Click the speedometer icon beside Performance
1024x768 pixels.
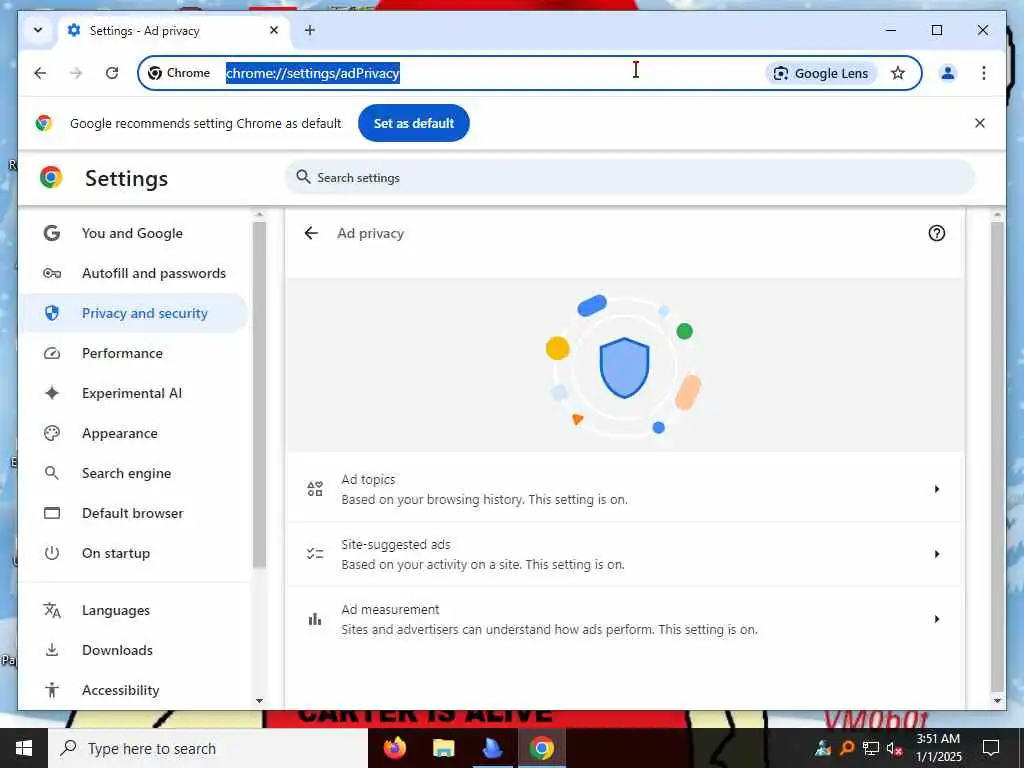[x=52, y=353]
